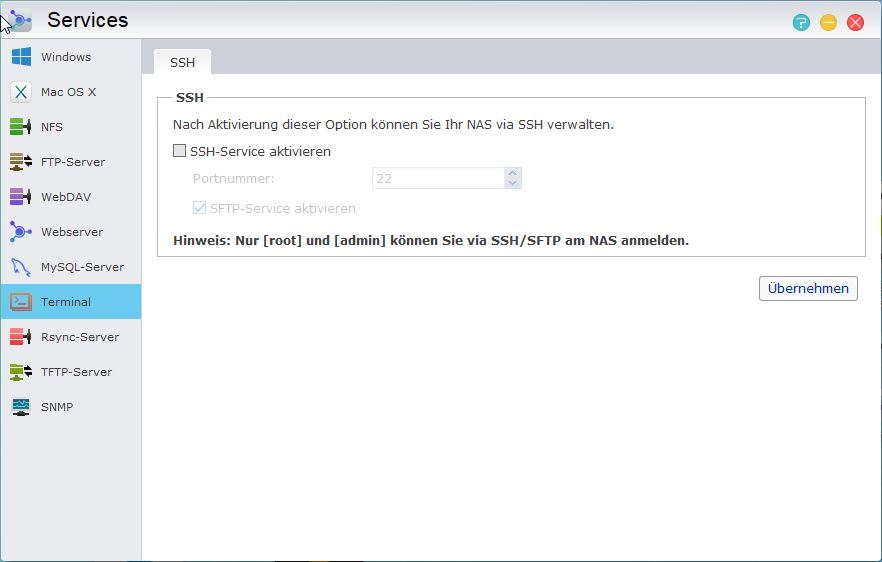Image resolution: width=882 pixels, height=562 pixels.
Task: Click the Nach Aktivierung description text
Action: (x=393, y=124)
